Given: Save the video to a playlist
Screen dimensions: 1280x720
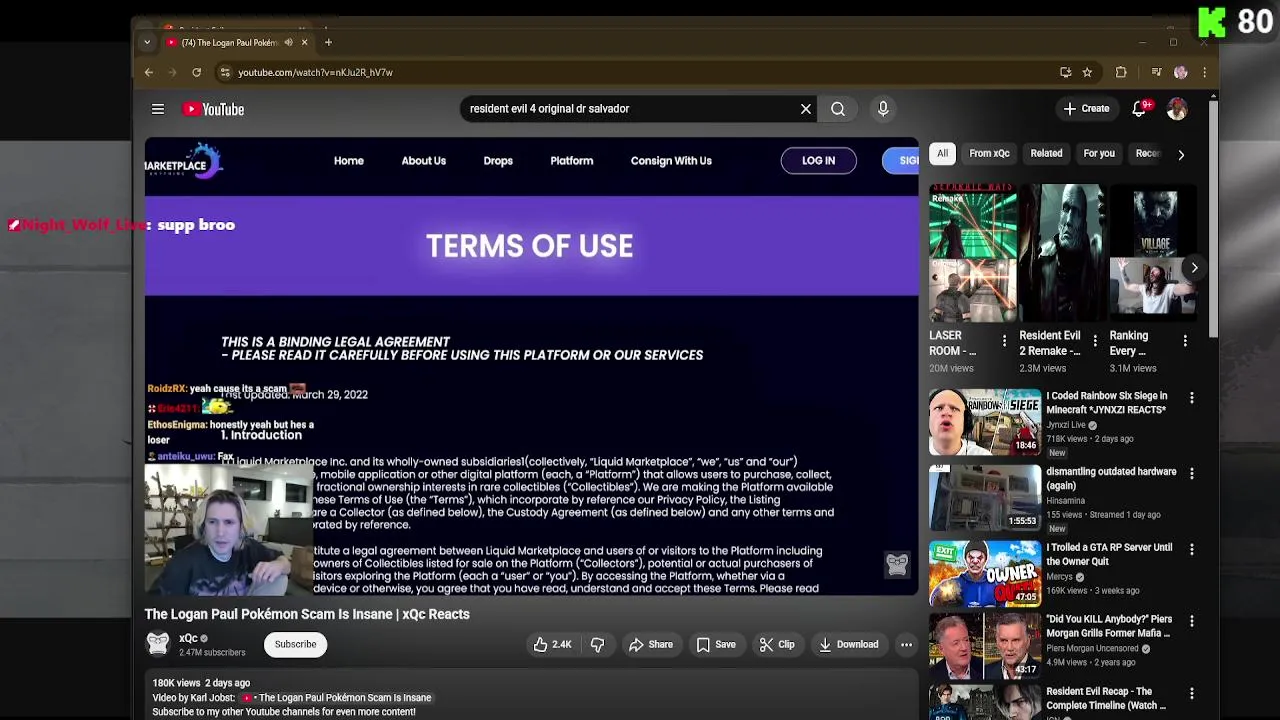Looking at the screenshot, I should pos(716,645).
